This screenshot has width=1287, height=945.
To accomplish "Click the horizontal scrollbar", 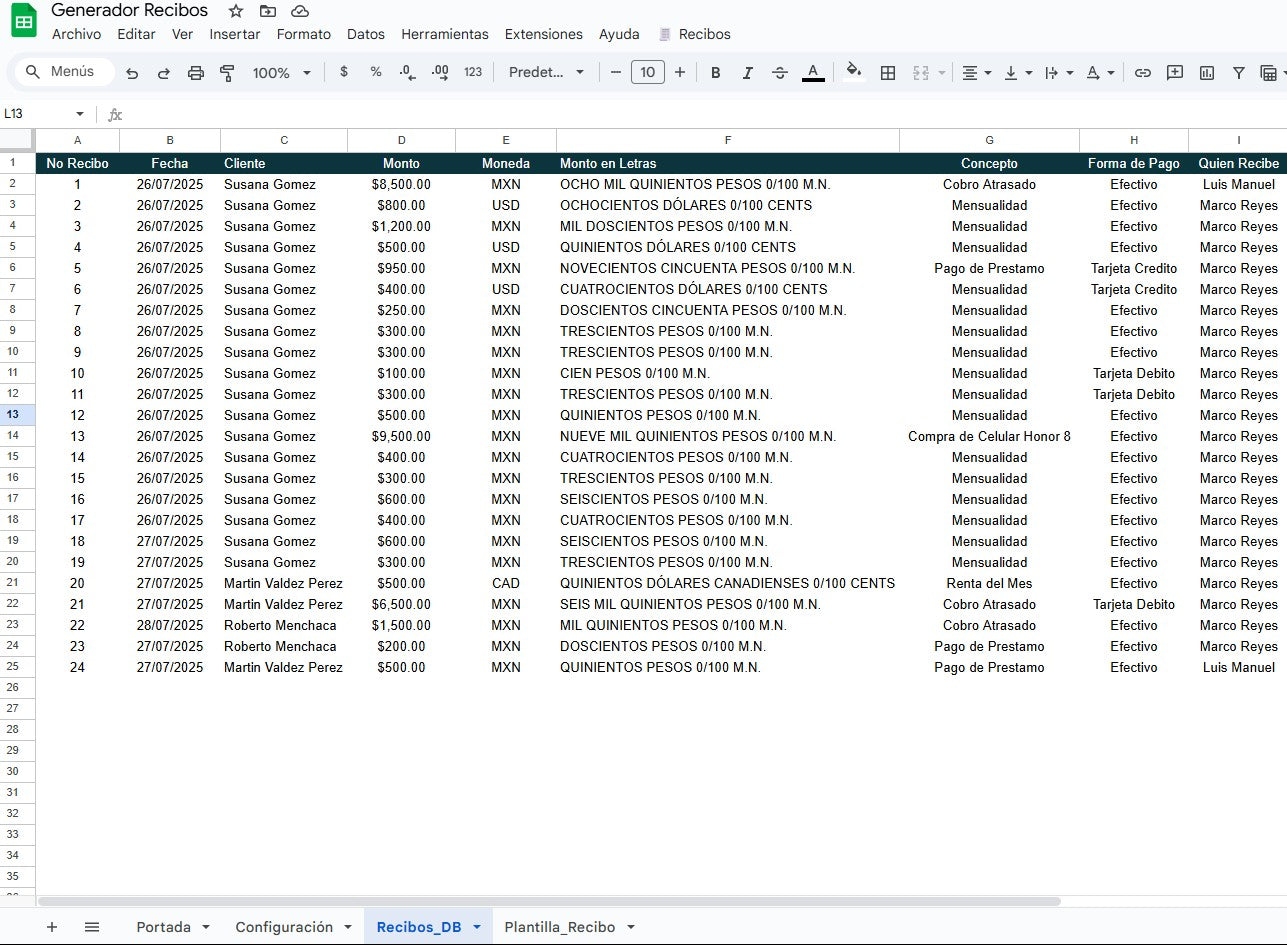I will [x=549, y=901].
